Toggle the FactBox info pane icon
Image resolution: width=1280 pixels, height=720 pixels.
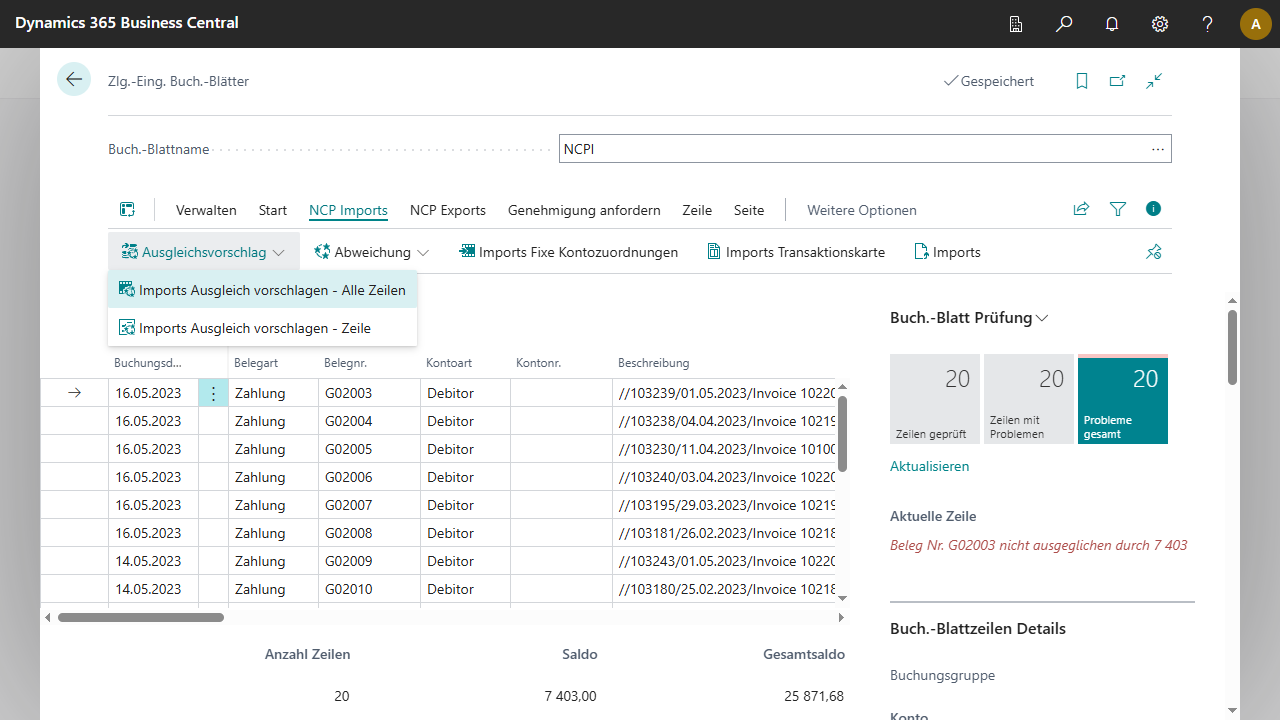pos(1153,209)
